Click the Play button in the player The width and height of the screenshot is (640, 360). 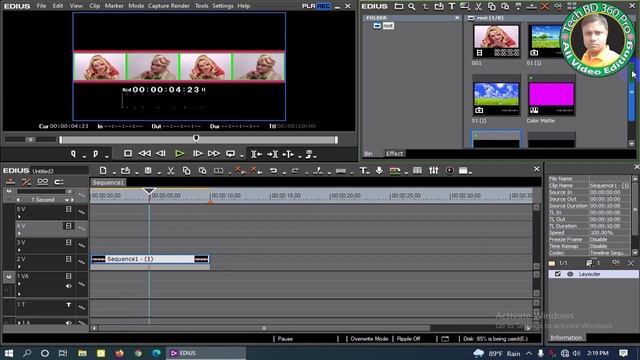tap(179, 154)
